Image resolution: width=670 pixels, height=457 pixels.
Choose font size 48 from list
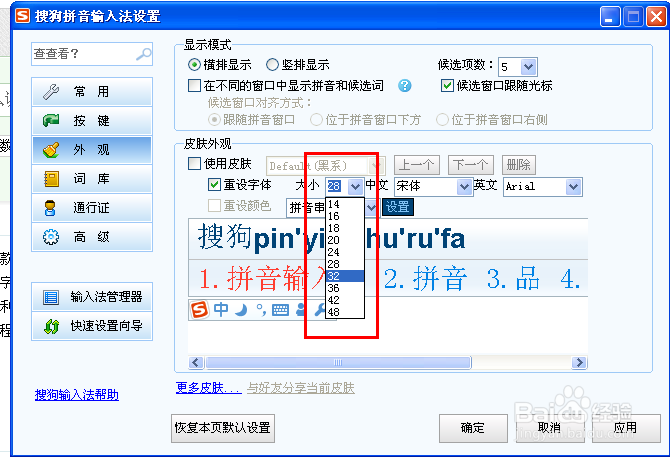pyautogui.click(x=345, y=312)
